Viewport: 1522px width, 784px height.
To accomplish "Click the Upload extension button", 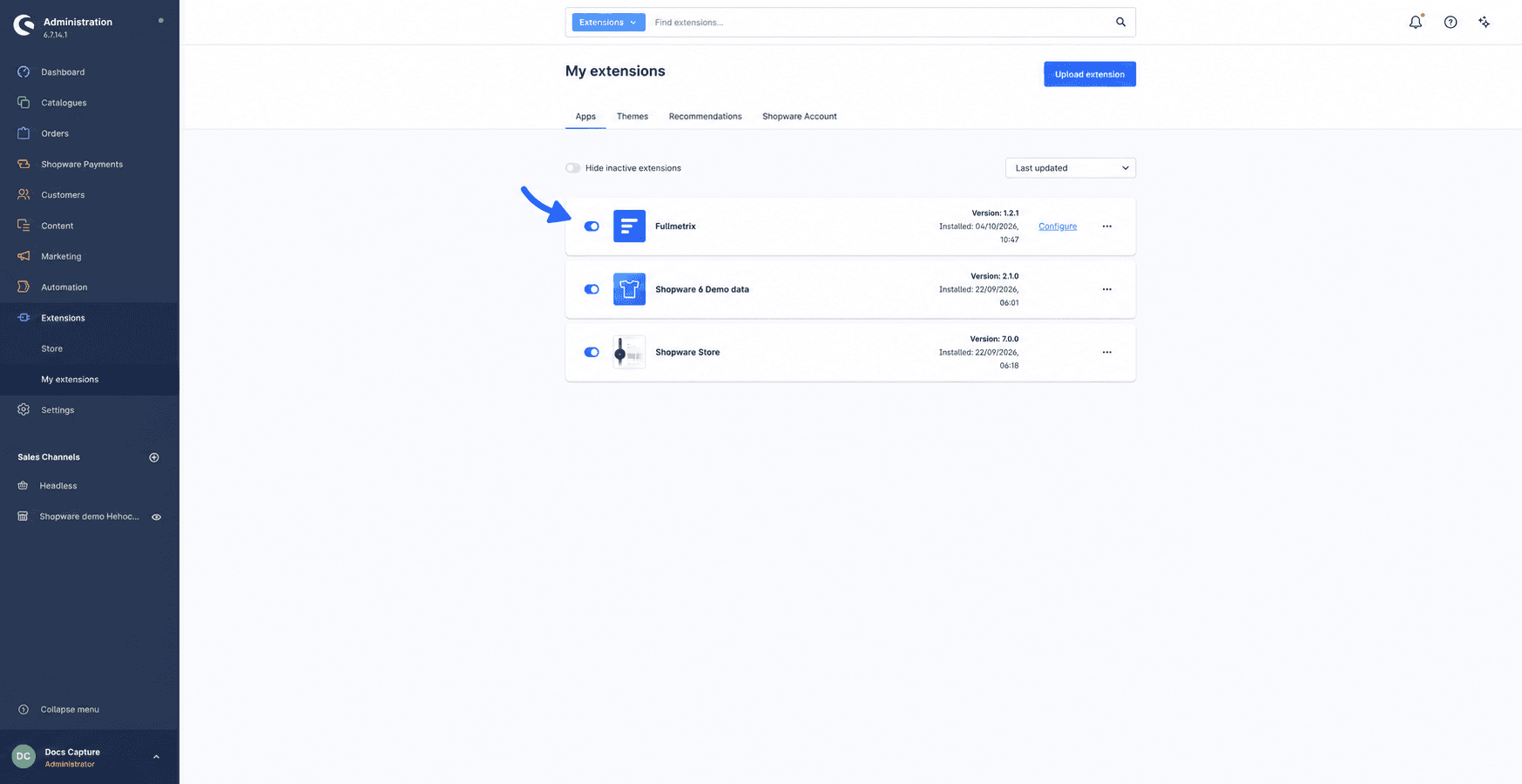I will 1090,74.
